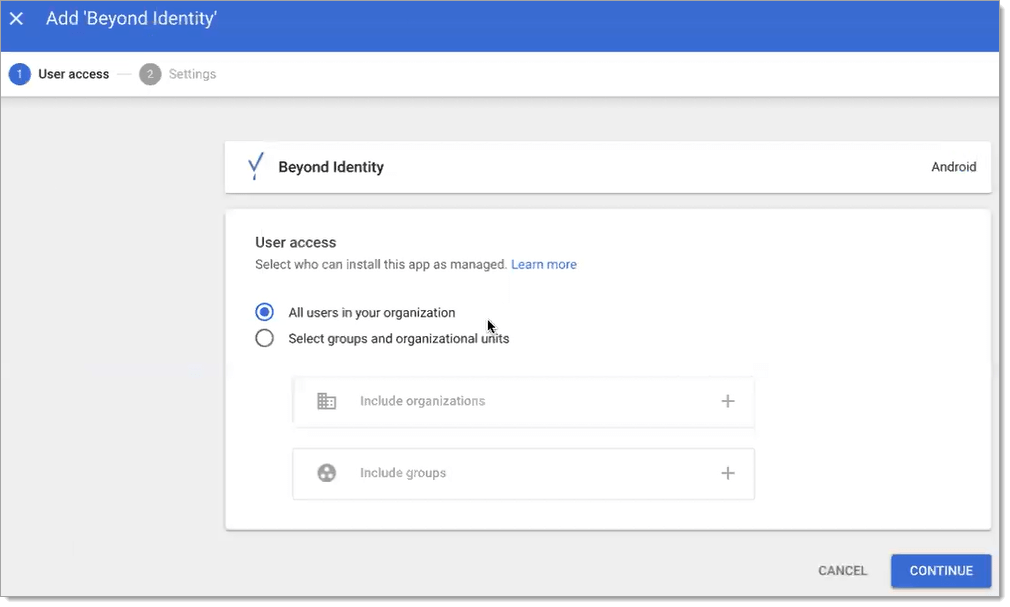Viewport: 1010px width, 607px height.
Task: Cancel adding the Beyond Identity app
Action: 841,570
